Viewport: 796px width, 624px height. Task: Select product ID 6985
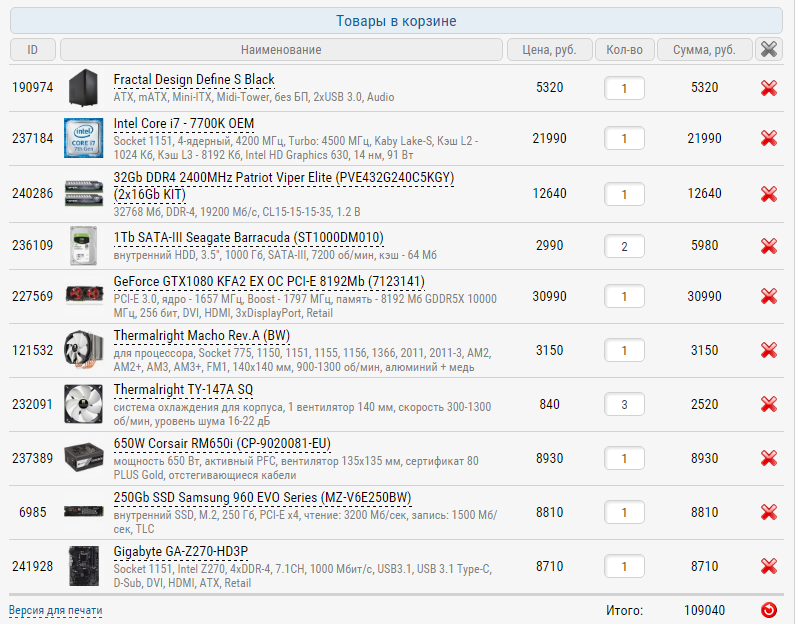pos(32,512)
